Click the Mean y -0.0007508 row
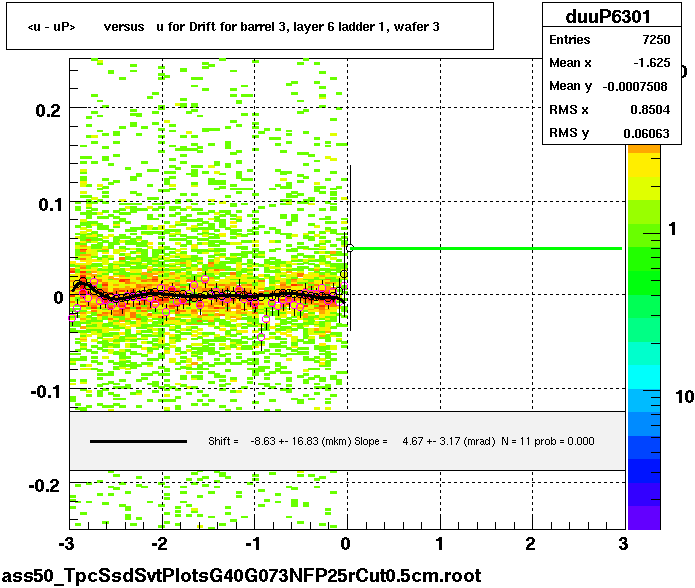The height and width of the screenshot is (588, 695). [x=609, y=86]
